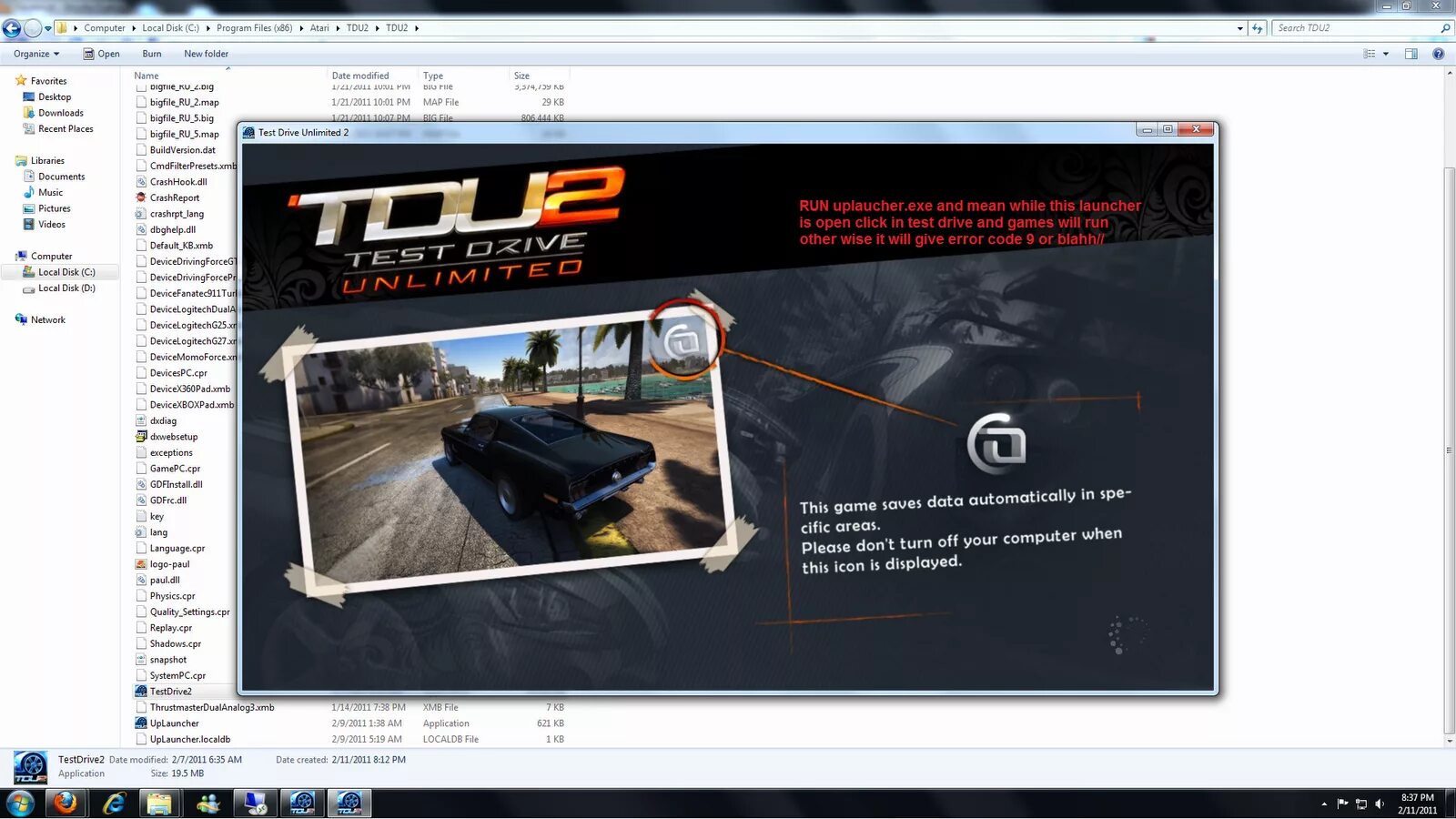Screen dimensions: 1456x819
Task: Click Burn in the Explorer toolbar
Action: click(x=152, y=54)
